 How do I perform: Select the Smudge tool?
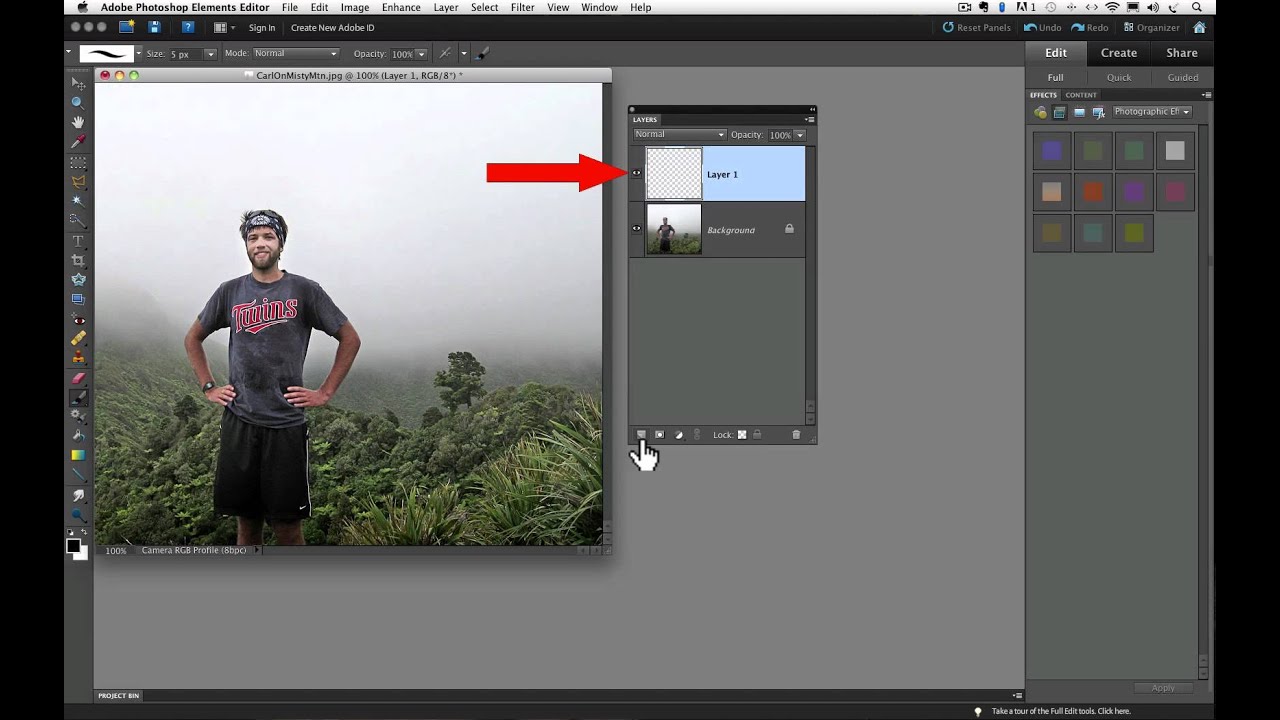pos(78,495)
